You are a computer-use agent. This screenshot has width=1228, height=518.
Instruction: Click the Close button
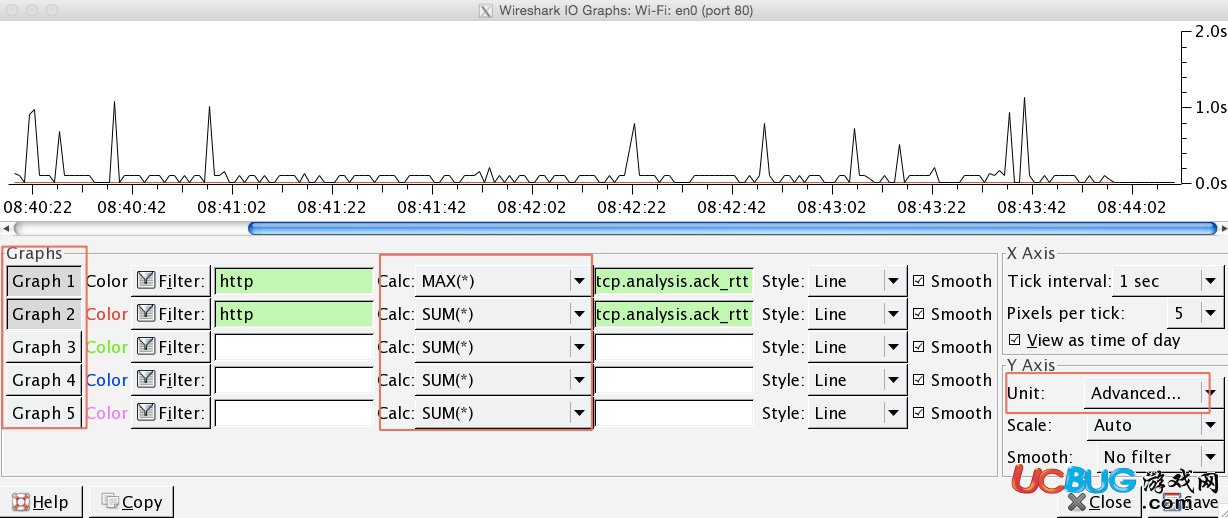pyautogui.click(x=1099, y=502)
